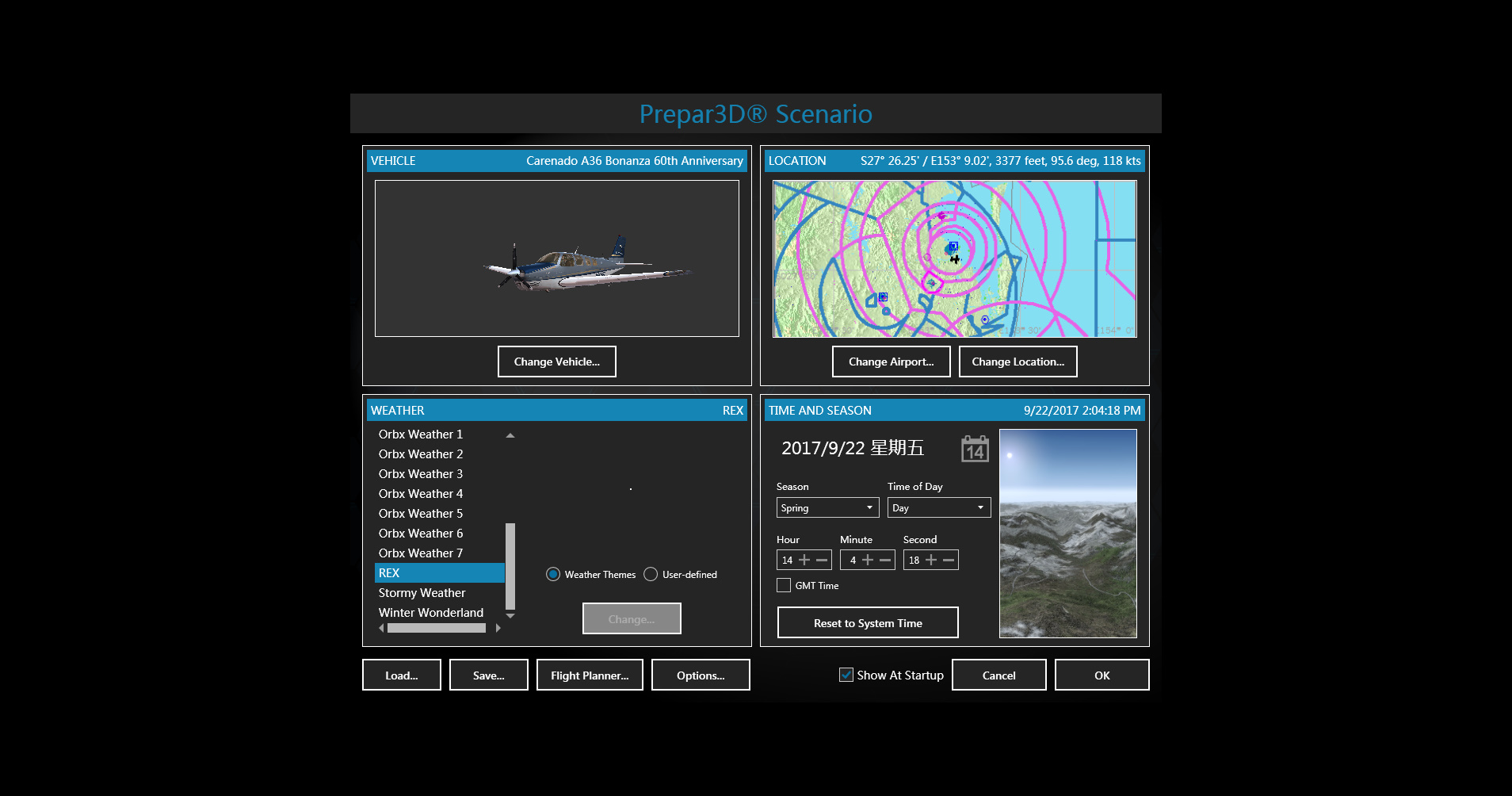Screen dimensions: 1512x796
Task: Click the weather list vertical scrollbar
Action: pos(510,565)
